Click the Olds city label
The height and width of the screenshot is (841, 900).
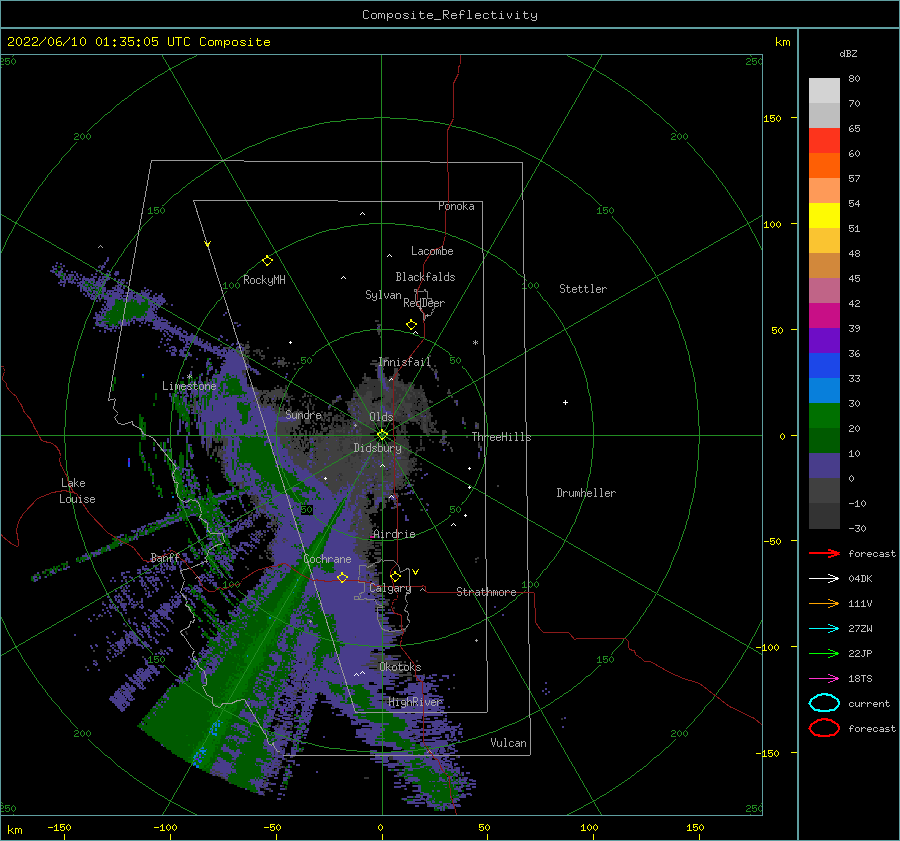(x=381, y=417)
